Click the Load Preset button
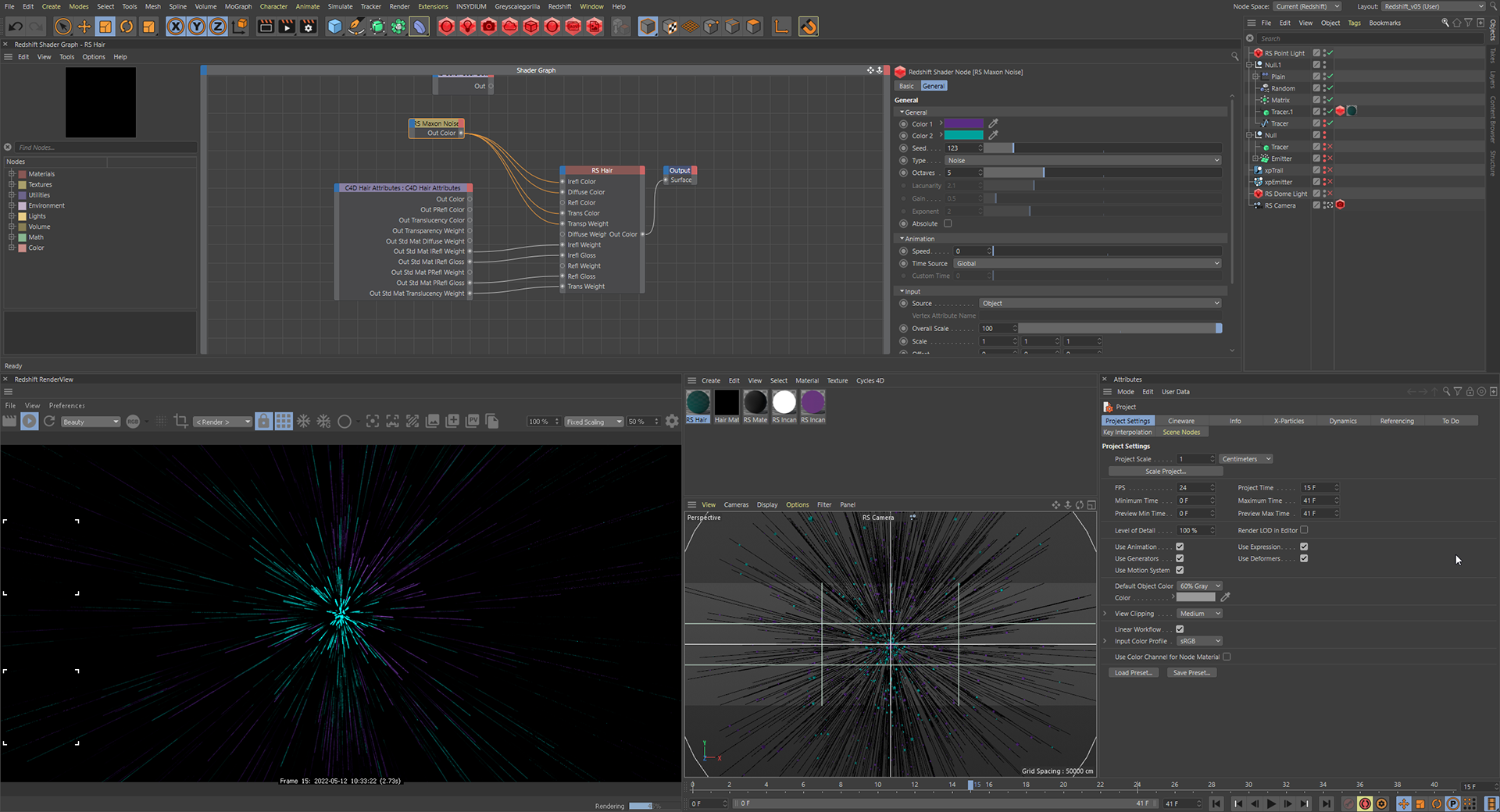The width and height of the screenshot is (1500, 812). 1134,673
